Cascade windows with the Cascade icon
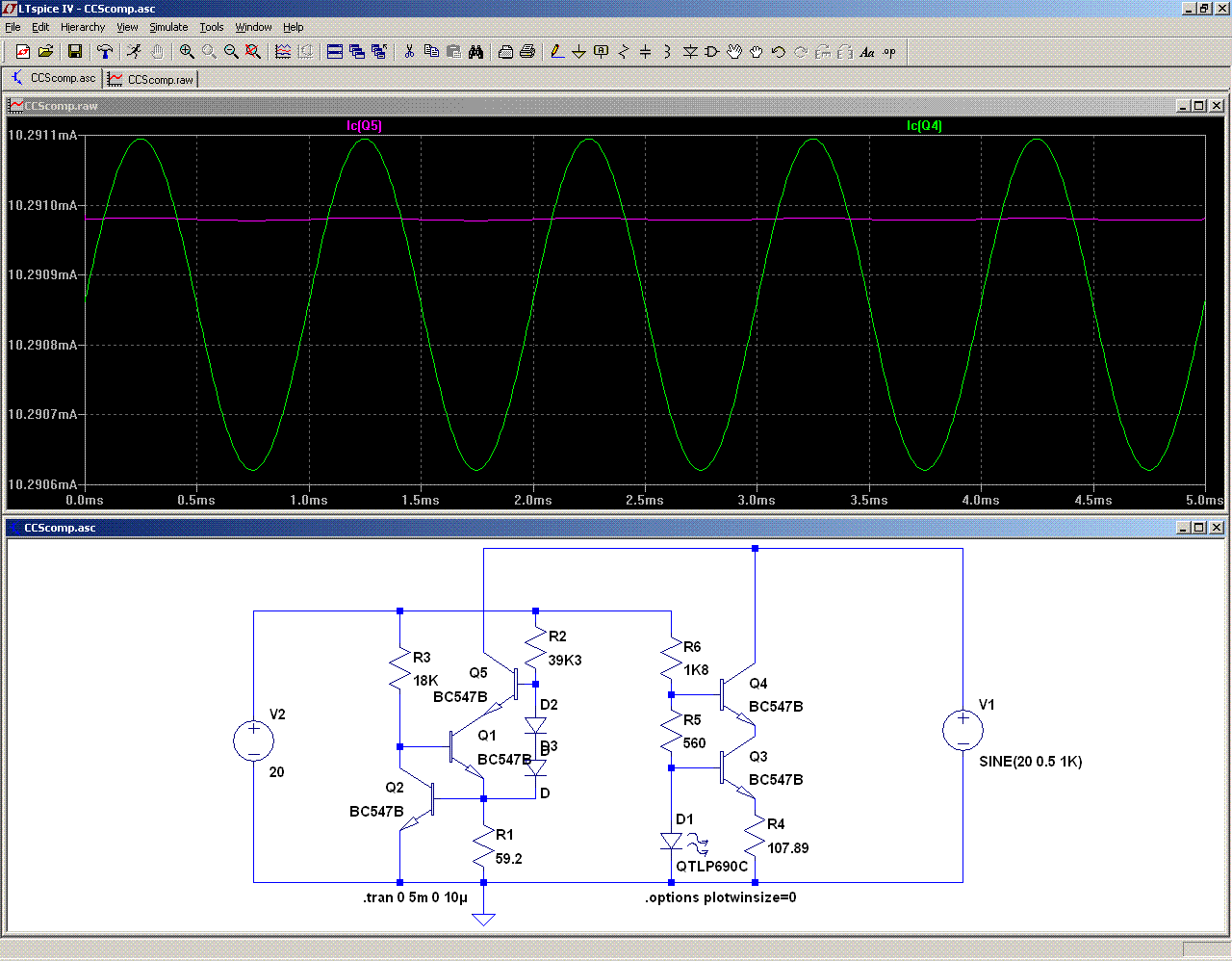Image resolution: width=1232 pixels, height=961 pixels. tap(357, 52)
